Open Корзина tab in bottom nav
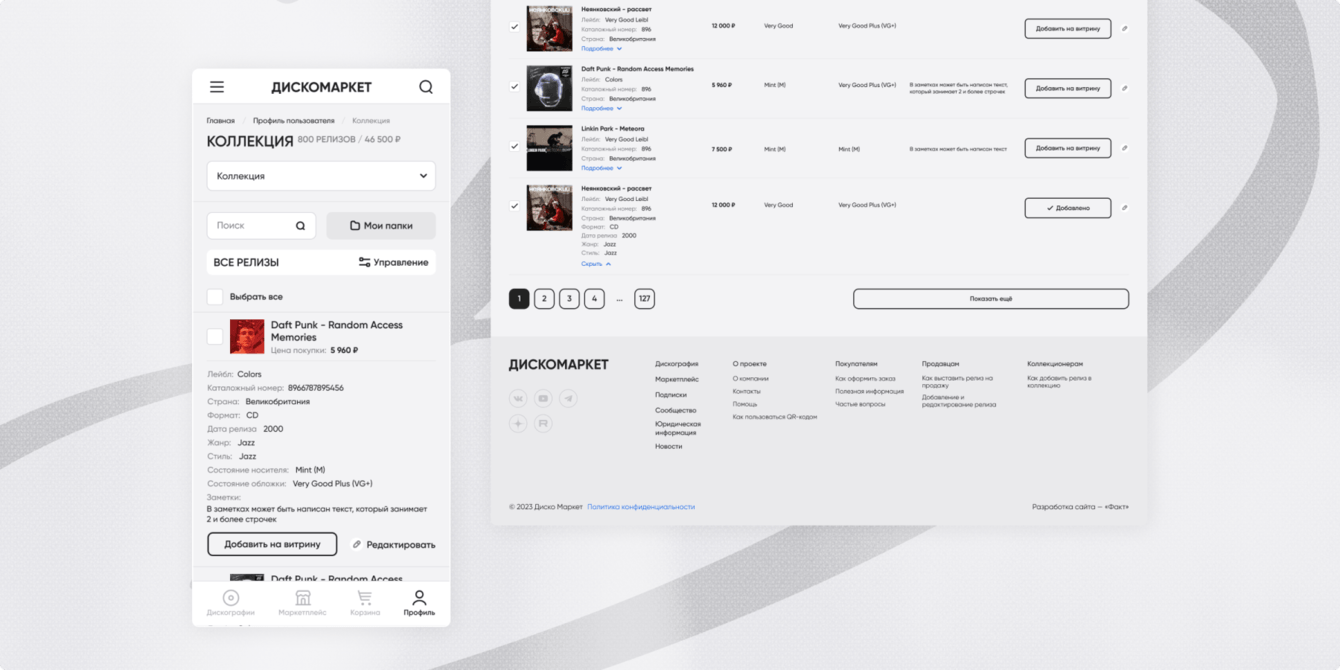The width and height of the screenshot is (1340, 670). (365, 602)
